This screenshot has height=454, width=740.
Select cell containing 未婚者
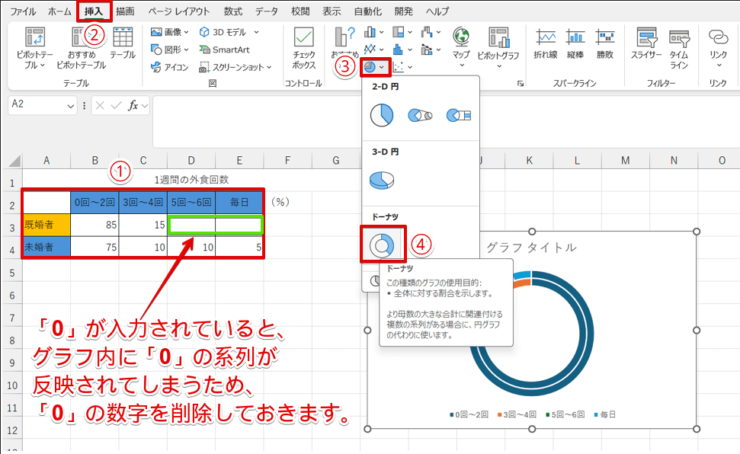pos(47,247)
